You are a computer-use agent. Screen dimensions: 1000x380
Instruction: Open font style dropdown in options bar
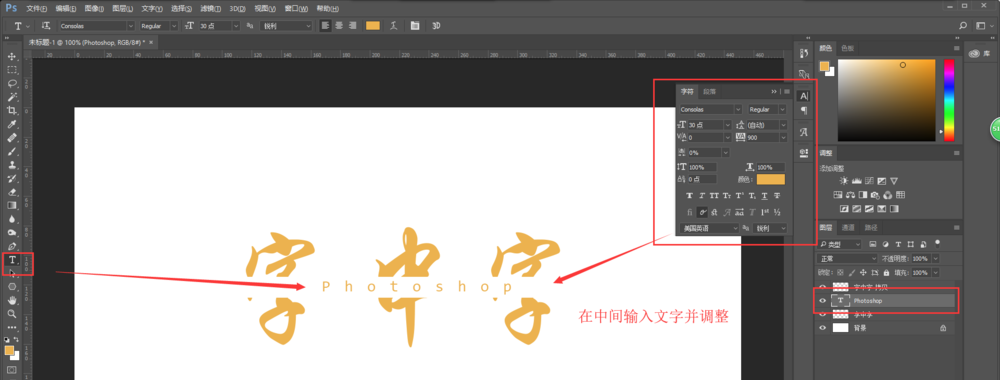(x=174, y=26)
